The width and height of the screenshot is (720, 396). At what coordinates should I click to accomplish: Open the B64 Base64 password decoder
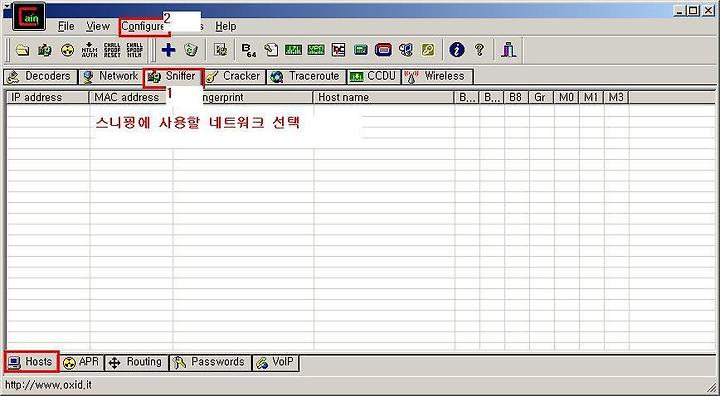(x=248, y=50)
